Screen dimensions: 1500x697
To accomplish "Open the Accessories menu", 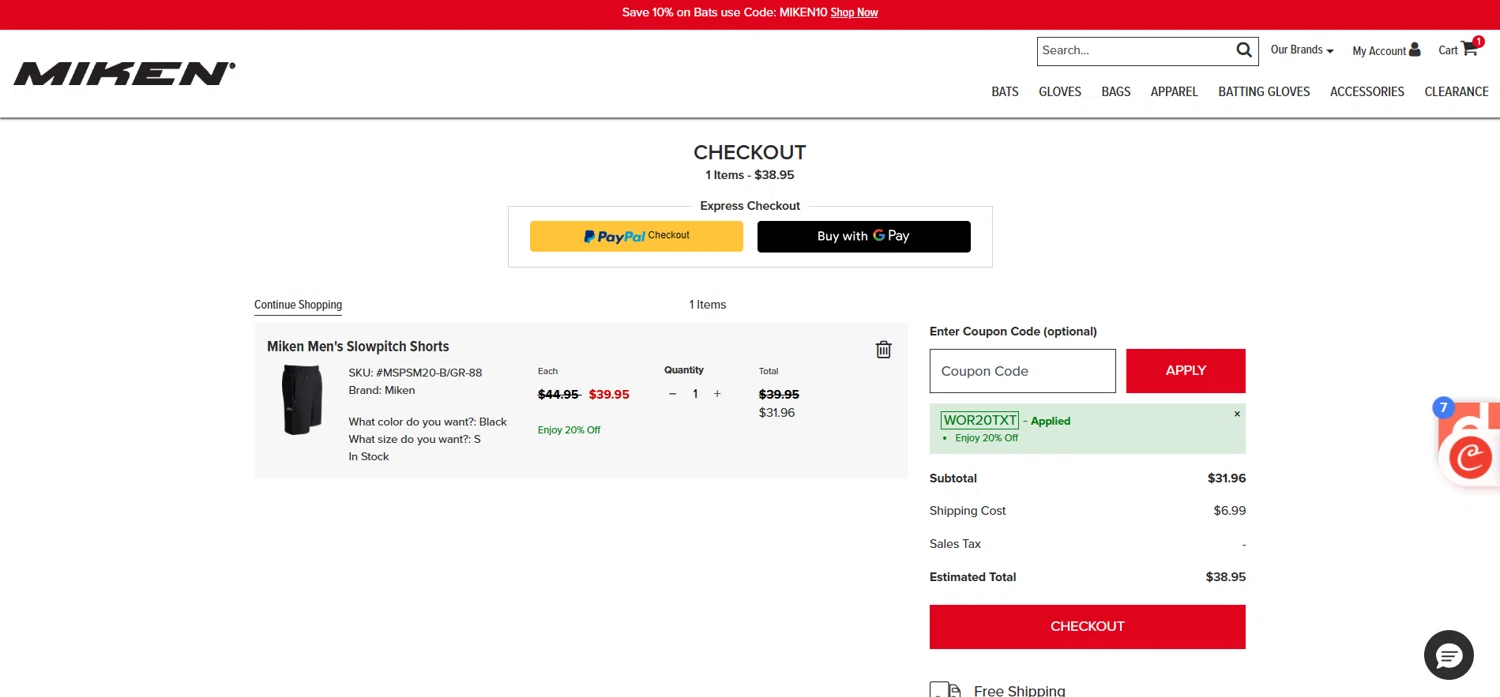I will [1367, 92].
